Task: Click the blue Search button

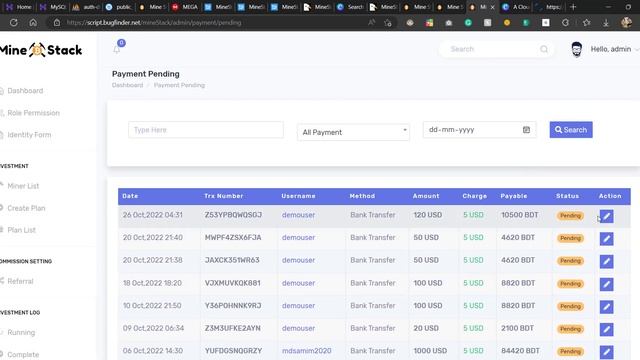Action: click(571, 130)
